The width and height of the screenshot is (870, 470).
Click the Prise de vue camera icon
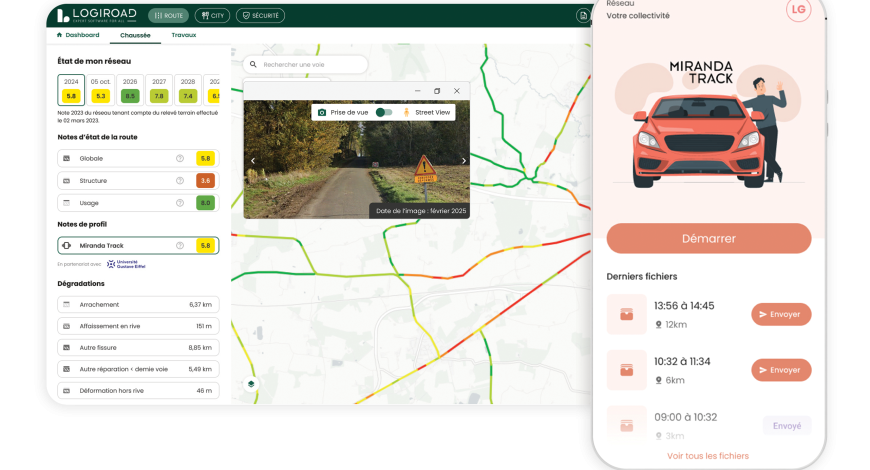pyautogui.click(x=322, y=112)
